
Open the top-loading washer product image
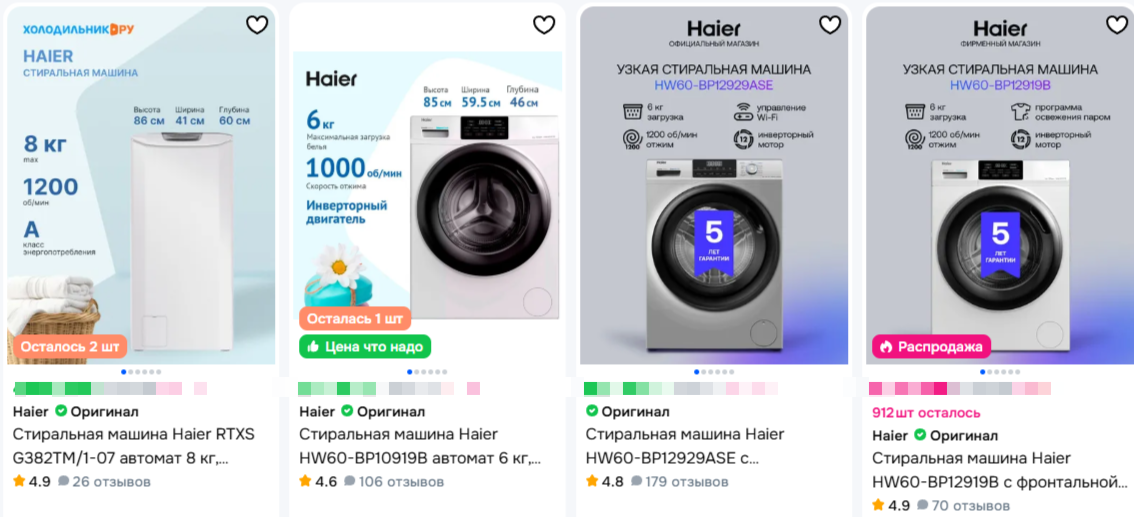pyautogui.click(x=141, y=185)
